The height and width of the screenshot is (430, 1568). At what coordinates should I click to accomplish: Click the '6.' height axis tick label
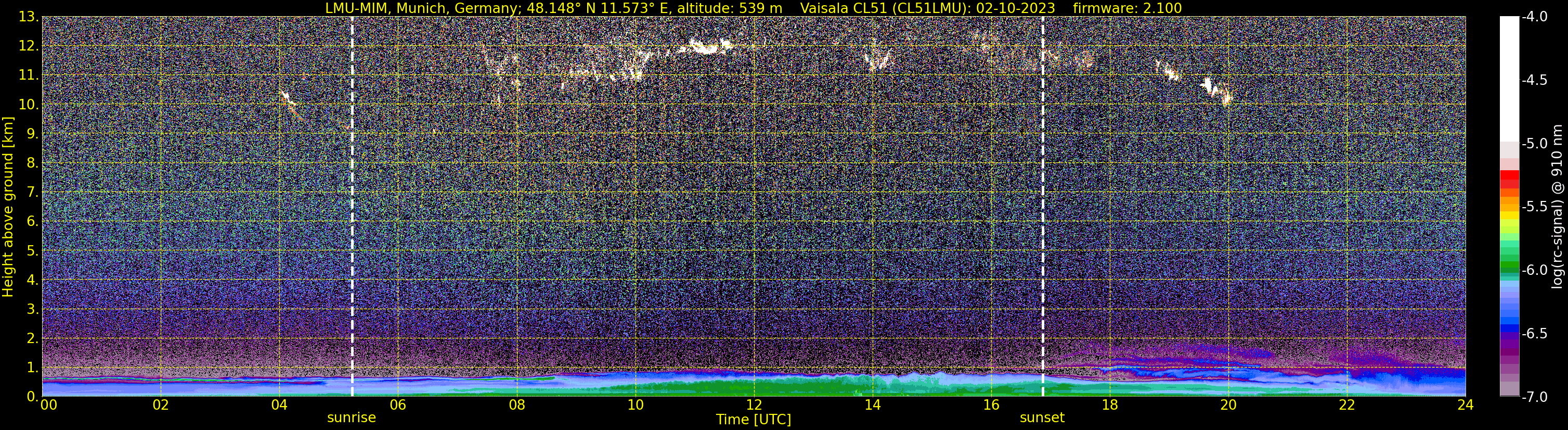tap(33, 222)
